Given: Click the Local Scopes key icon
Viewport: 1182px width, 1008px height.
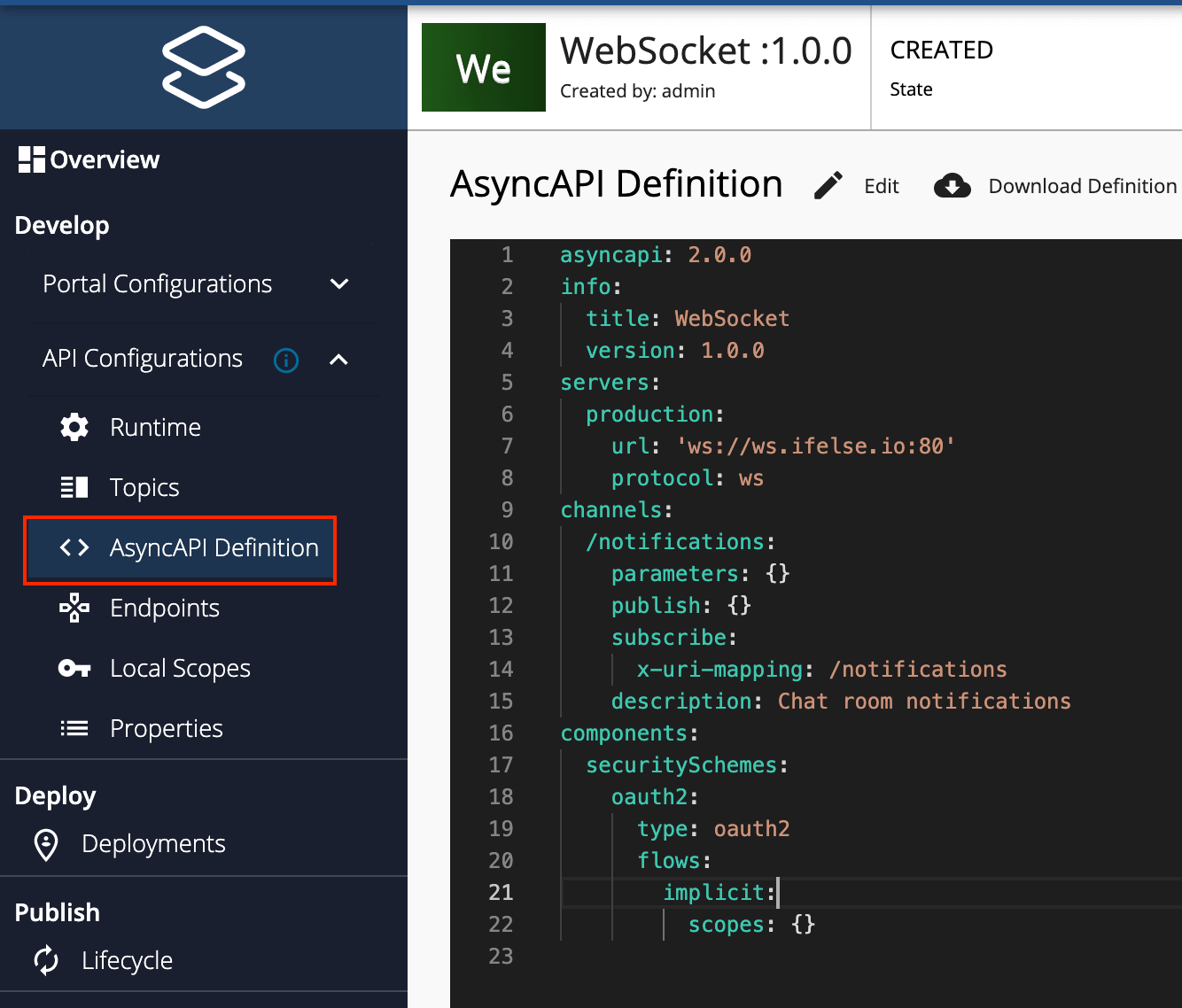Looking at the screenshot, I should click(74, 668).
